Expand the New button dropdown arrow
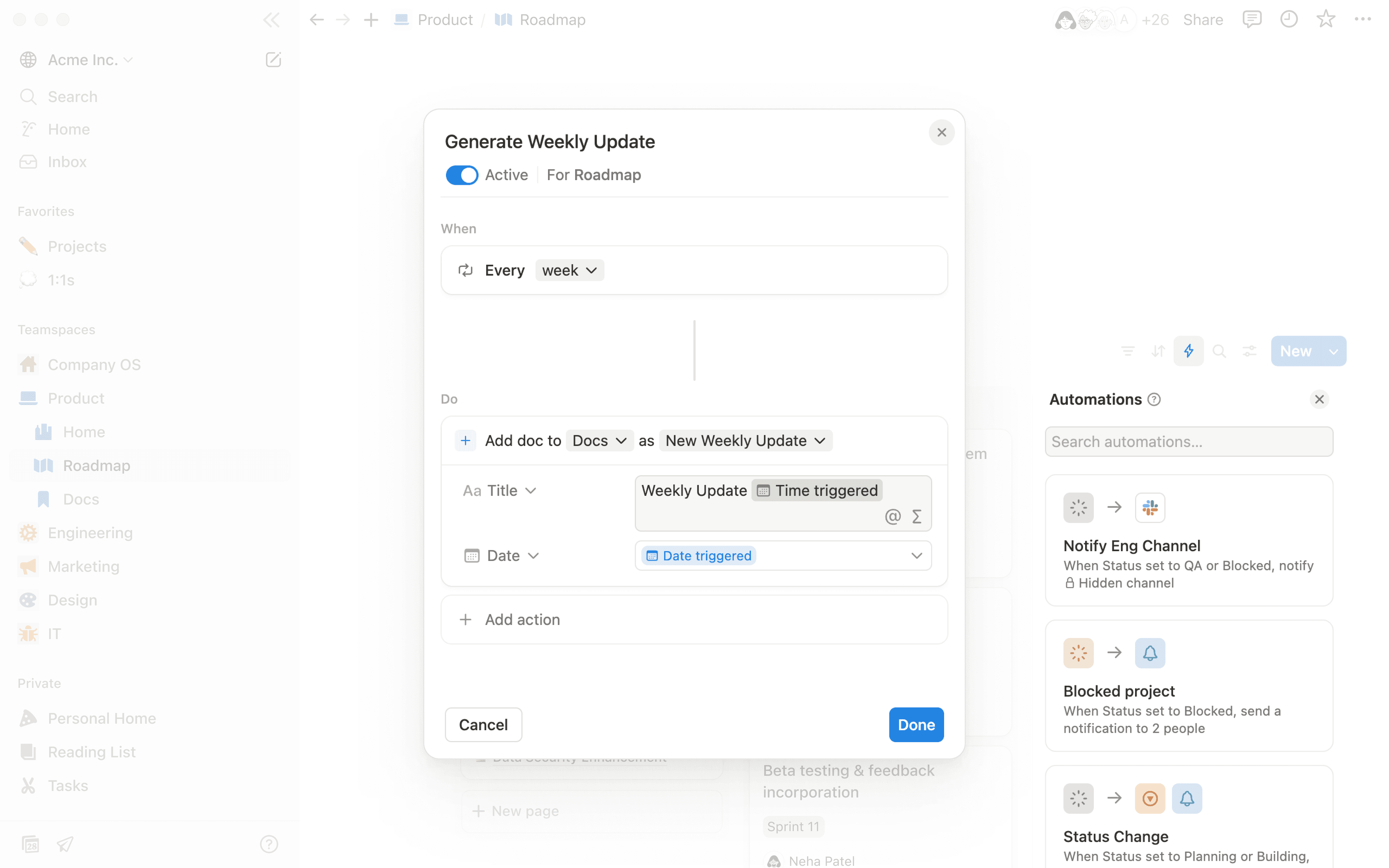The image size is (1389, 868). (1333, 351)
